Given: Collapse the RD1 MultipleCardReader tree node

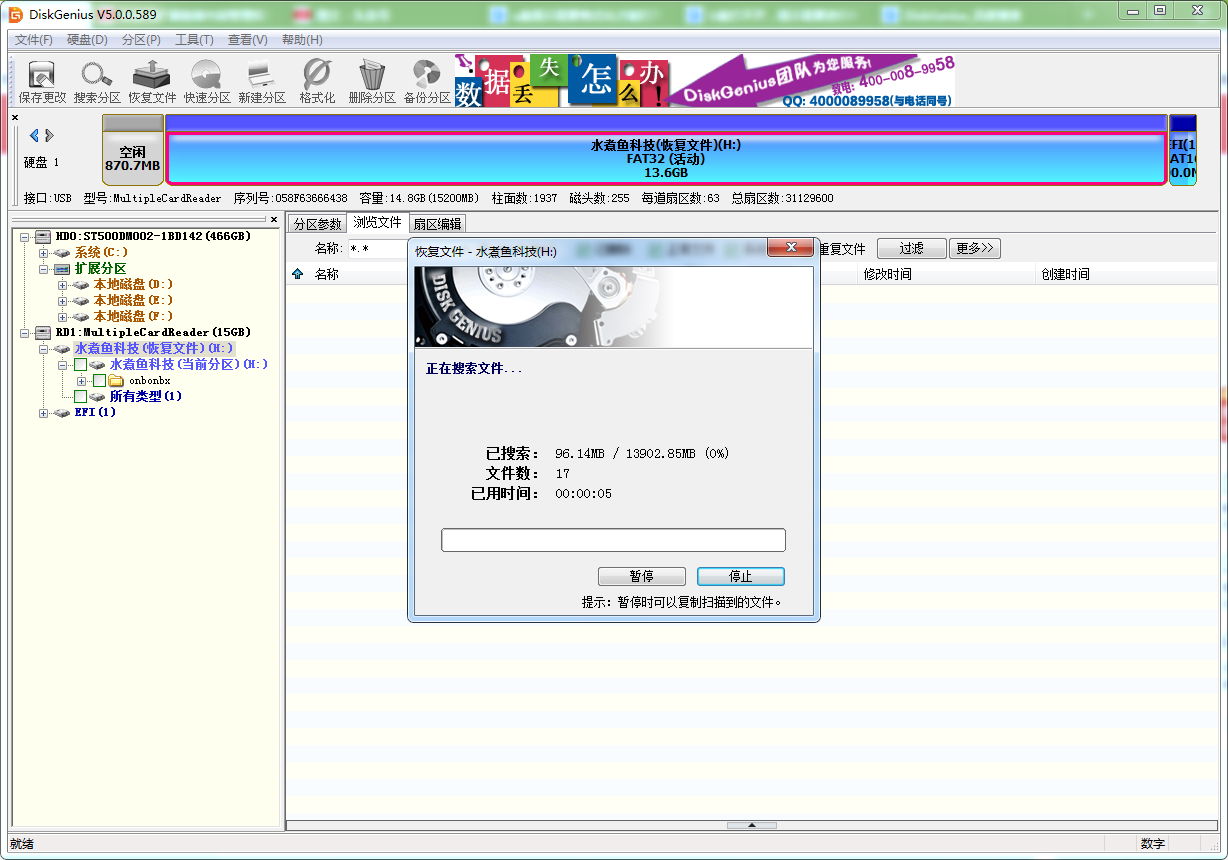Looking at the screenshot, I should [24, 332].
